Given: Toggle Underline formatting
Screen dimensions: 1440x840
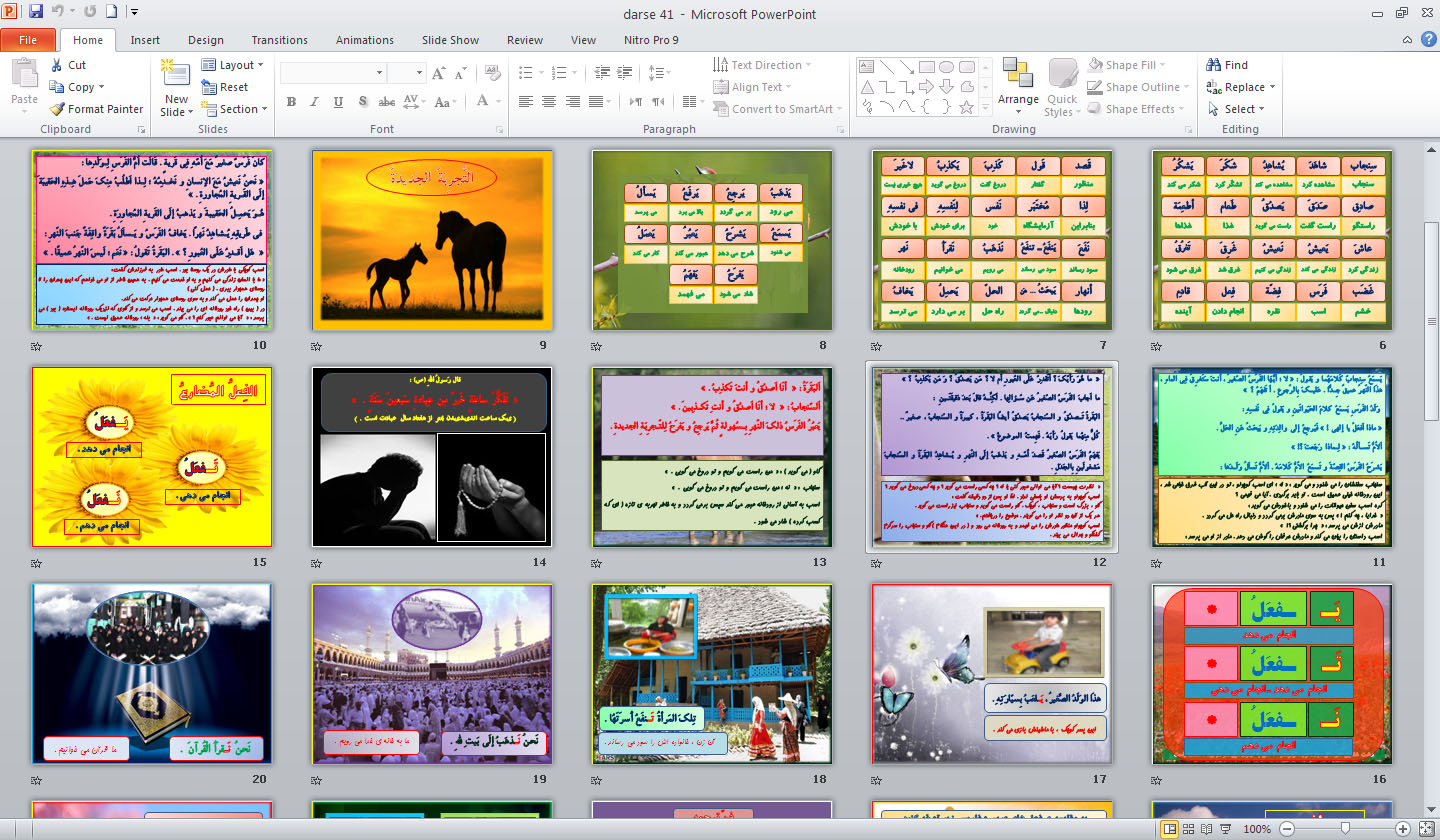Looking at the screenshot, I should coord(338,101).
